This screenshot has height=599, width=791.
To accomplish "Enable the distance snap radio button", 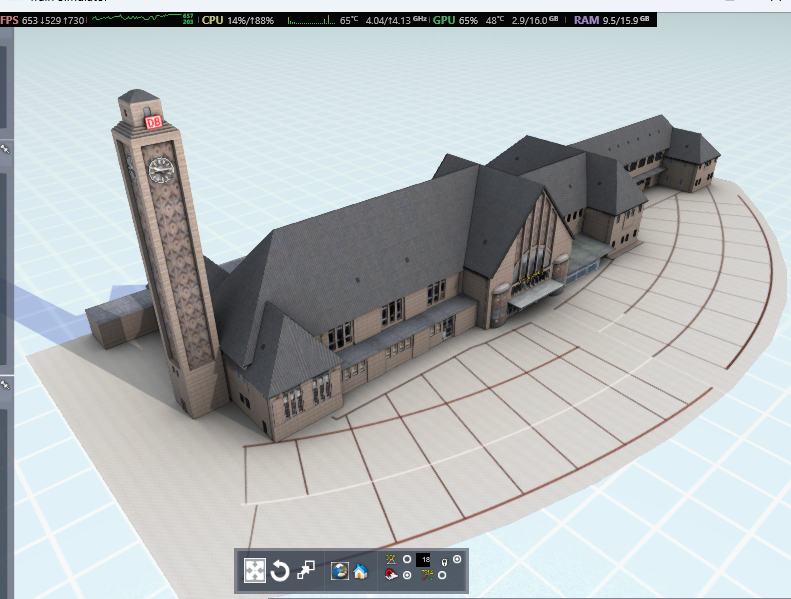I will pos(442,576).
